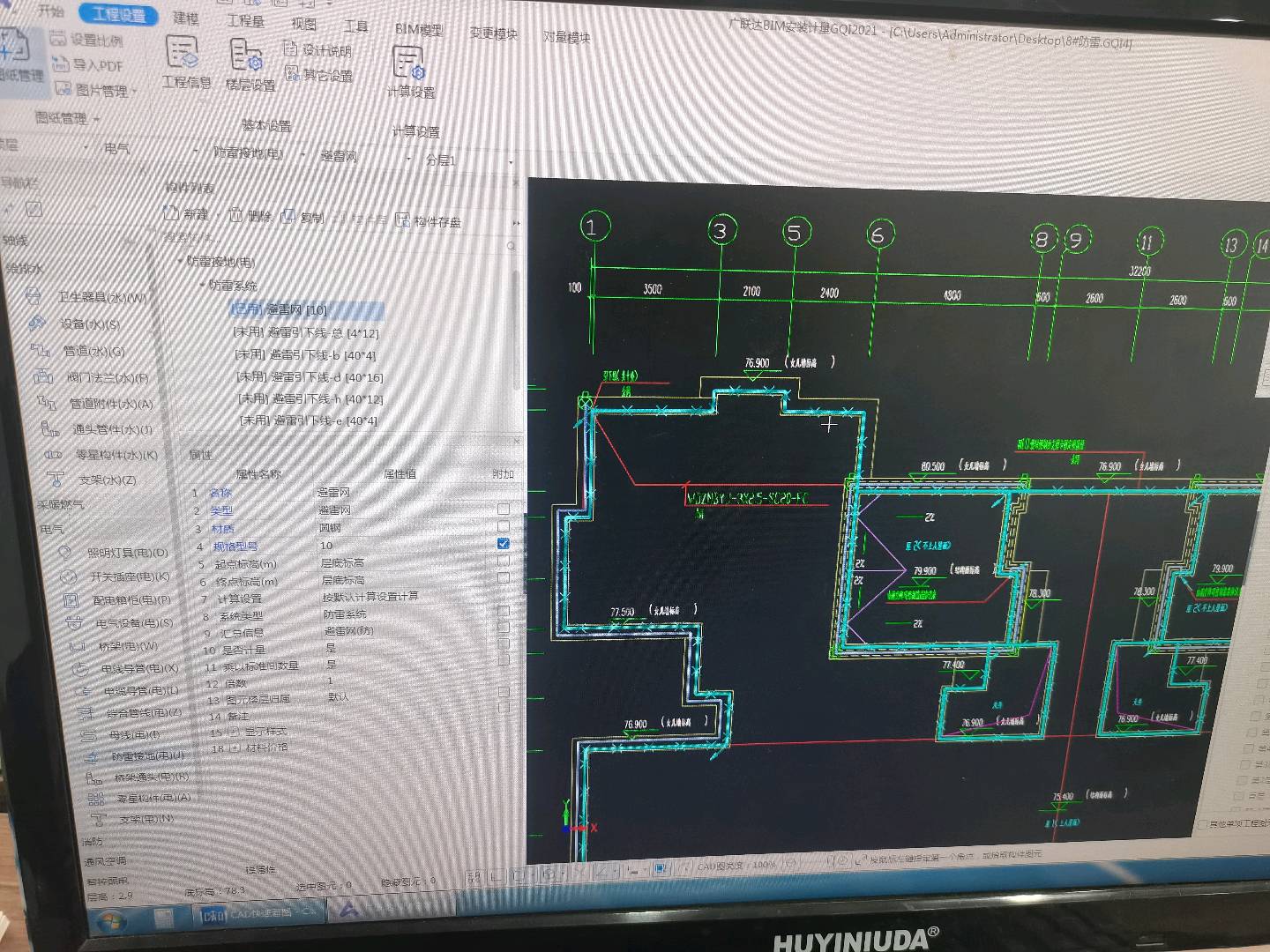Select 避雷引下线-总 [4*12] item
Image resolution: width=1270 pixels, height=952 pixels.
306,332
